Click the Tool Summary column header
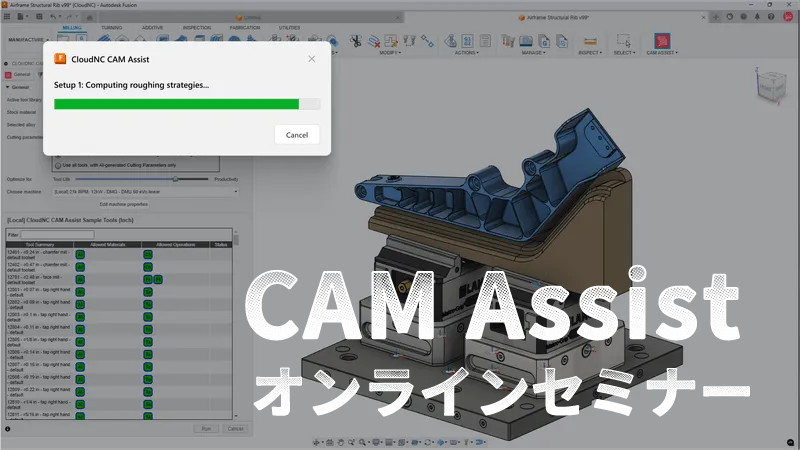The width and height of the screenshot is (800, 450). click(40, 245)
